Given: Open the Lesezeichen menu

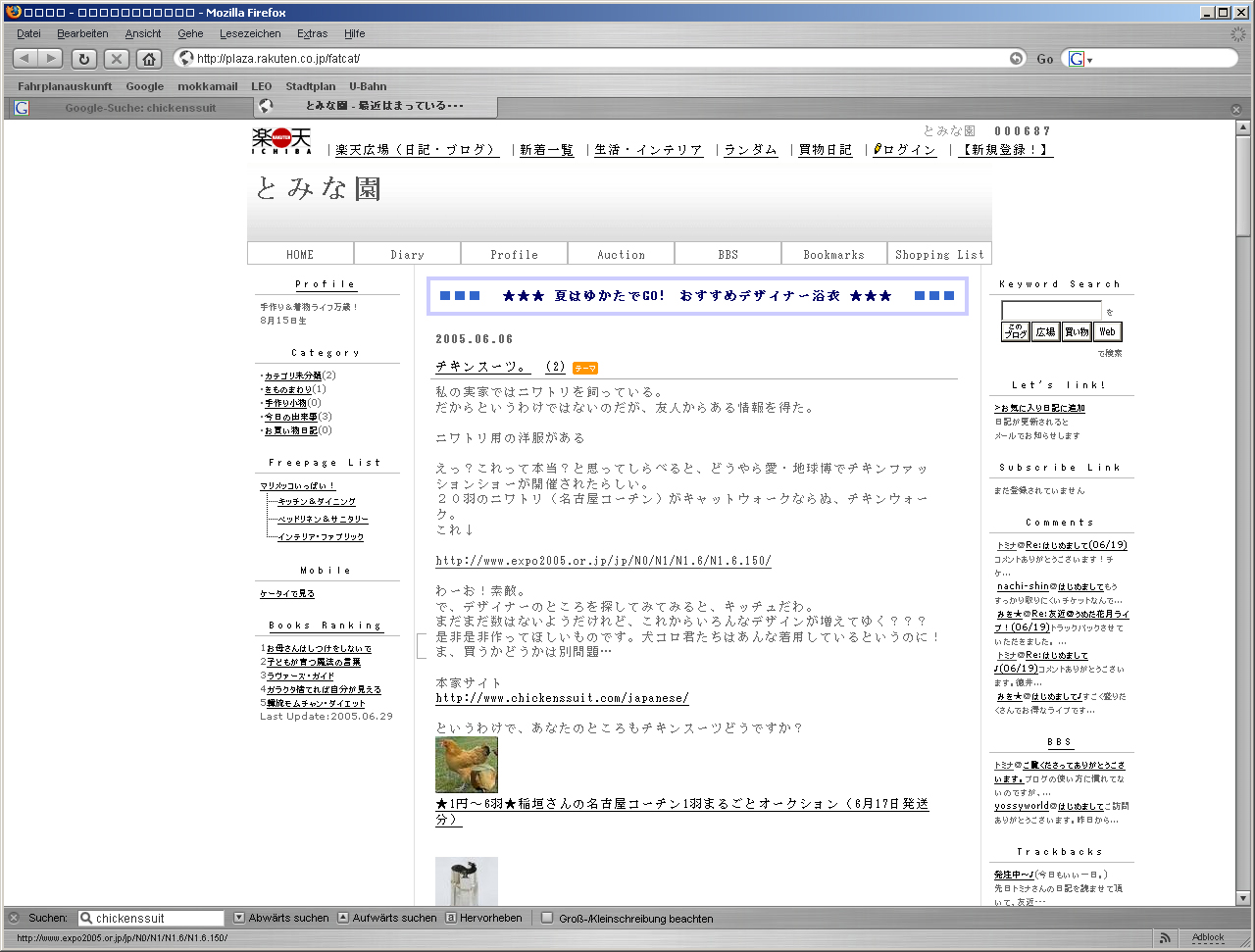Looking at the screenshot, I should [250, 33].
